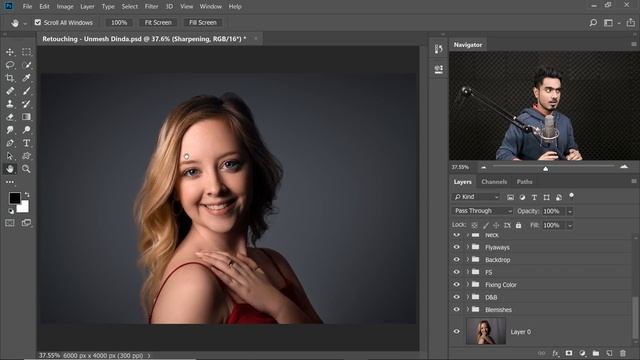
Task: Select the Move tool
Action: [x=10, y=52]
